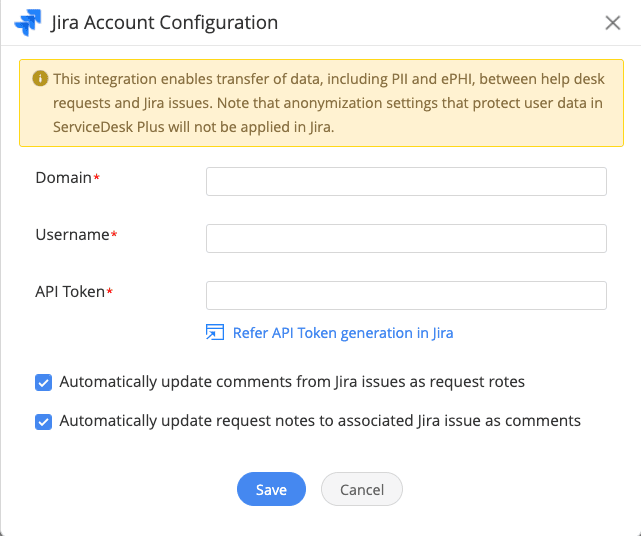
Task: Click into the Username input box
Action: 406,238
